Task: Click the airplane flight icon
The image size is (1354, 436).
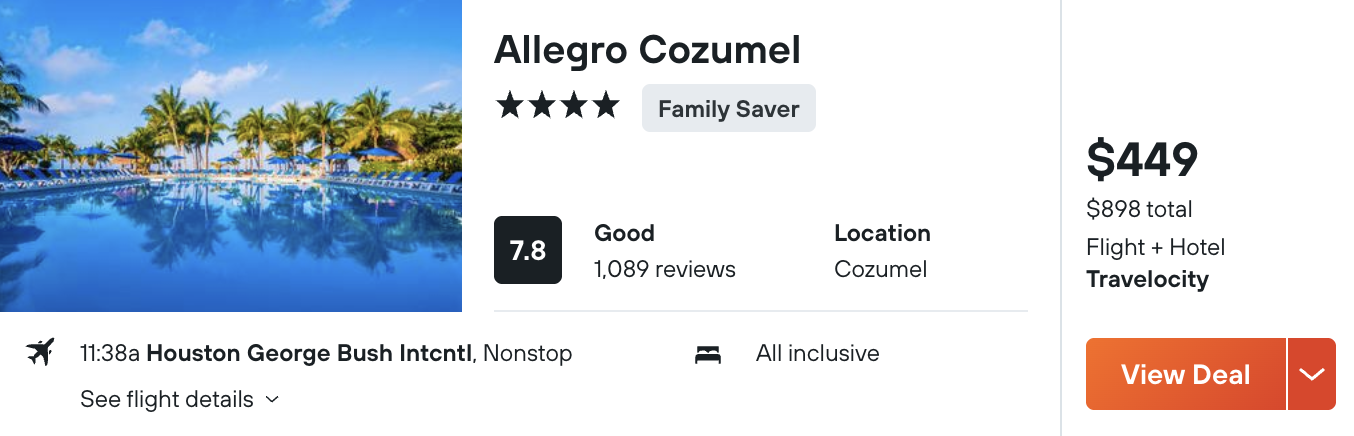Action: 40,353
